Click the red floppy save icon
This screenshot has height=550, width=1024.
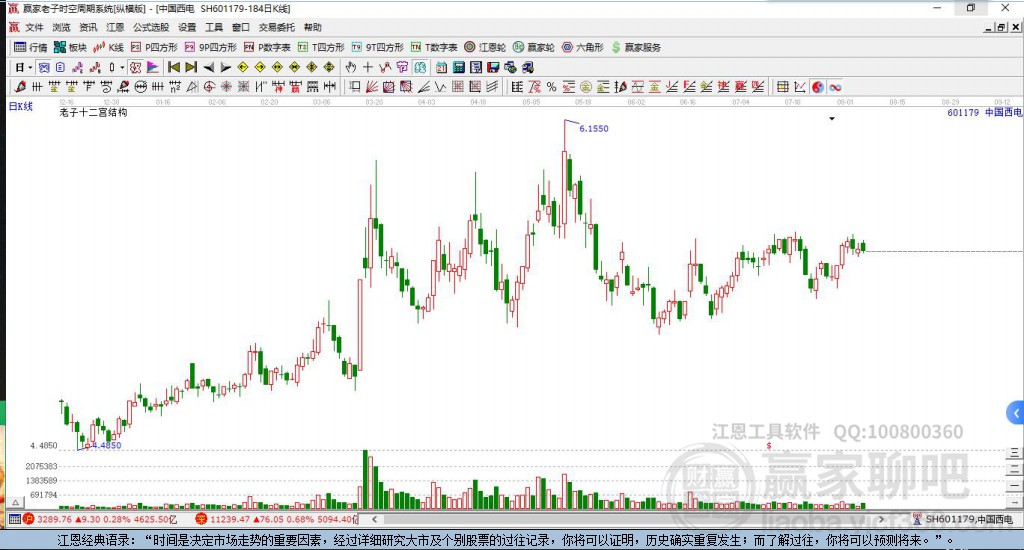point(493,67)
